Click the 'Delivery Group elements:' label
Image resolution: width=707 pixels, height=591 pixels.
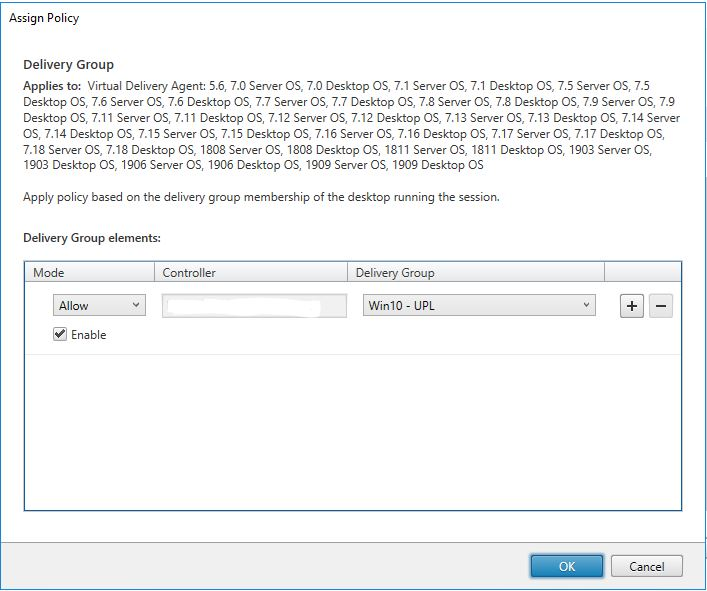92,238
